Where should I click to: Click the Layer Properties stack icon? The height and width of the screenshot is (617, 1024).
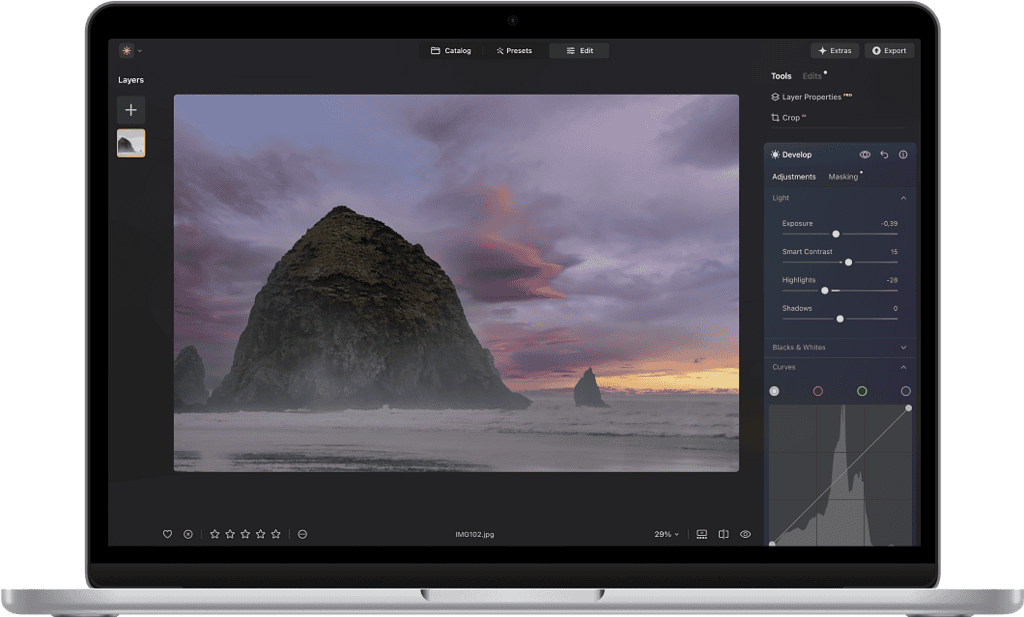pyautogui.click(x=775, y=97)
